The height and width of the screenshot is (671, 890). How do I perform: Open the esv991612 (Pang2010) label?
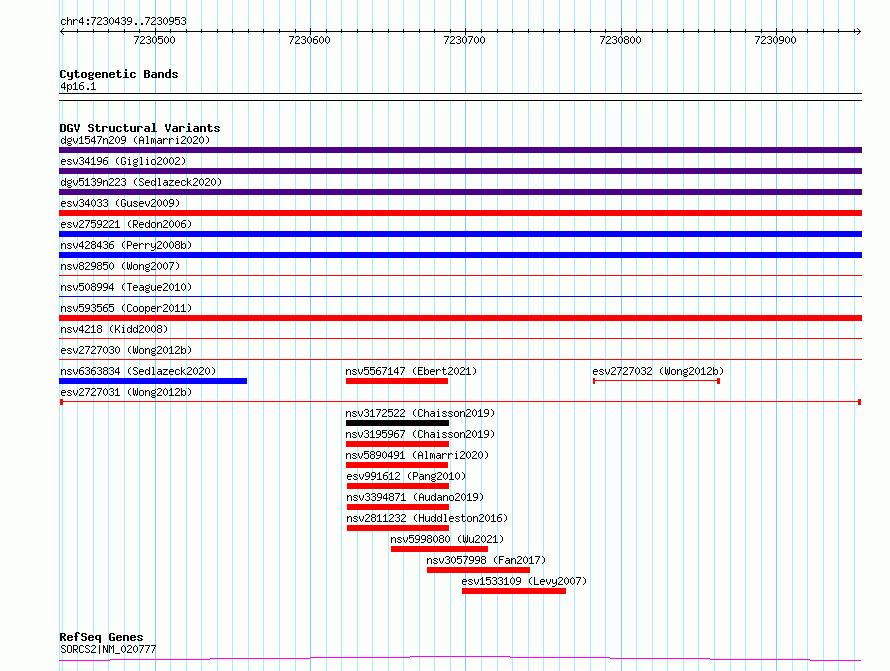click(406, 476)
